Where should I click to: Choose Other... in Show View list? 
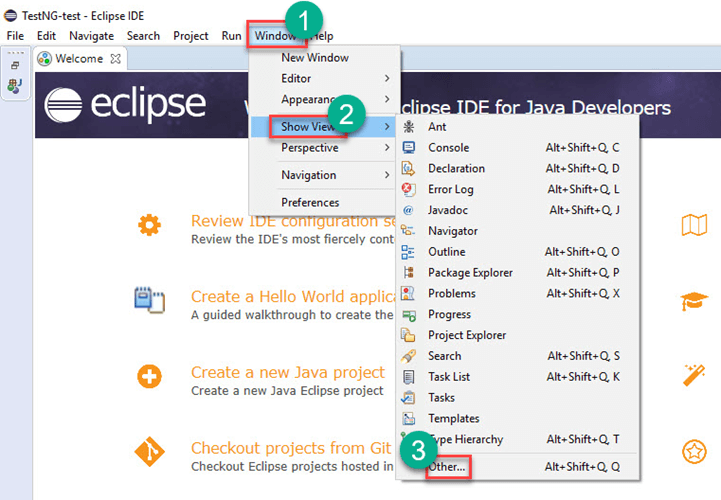tap(447, 467)
